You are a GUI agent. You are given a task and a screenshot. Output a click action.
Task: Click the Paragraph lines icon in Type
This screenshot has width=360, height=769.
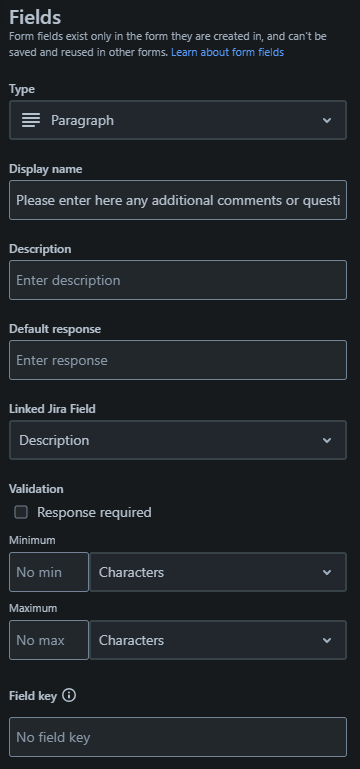coord(31,120)
